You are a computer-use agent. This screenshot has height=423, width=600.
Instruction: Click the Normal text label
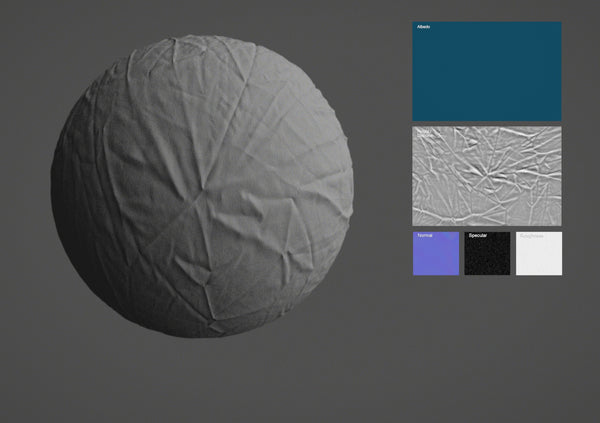tap(424, 236)
